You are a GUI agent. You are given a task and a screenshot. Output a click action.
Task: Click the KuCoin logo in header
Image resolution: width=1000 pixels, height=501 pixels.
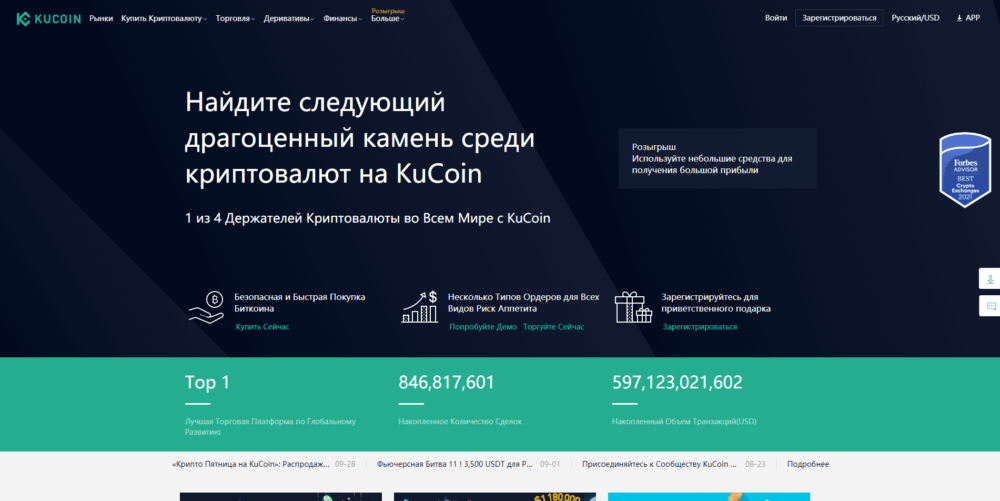click(47, 18)
